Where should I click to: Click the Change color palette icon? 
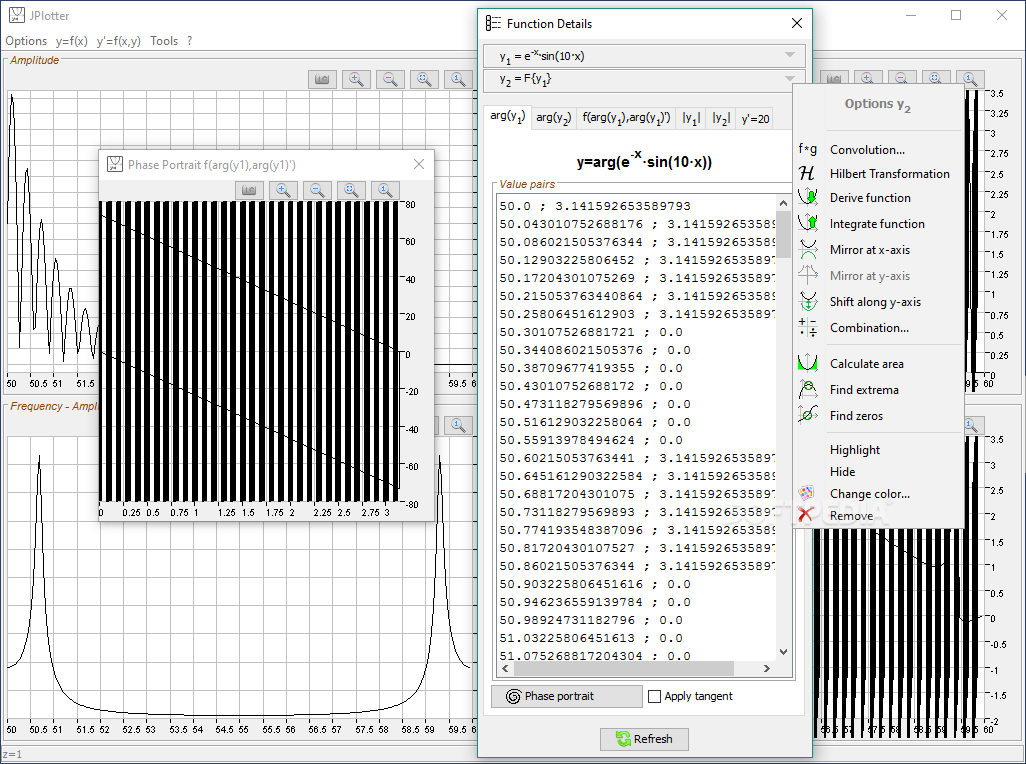(x=806, y=493)
